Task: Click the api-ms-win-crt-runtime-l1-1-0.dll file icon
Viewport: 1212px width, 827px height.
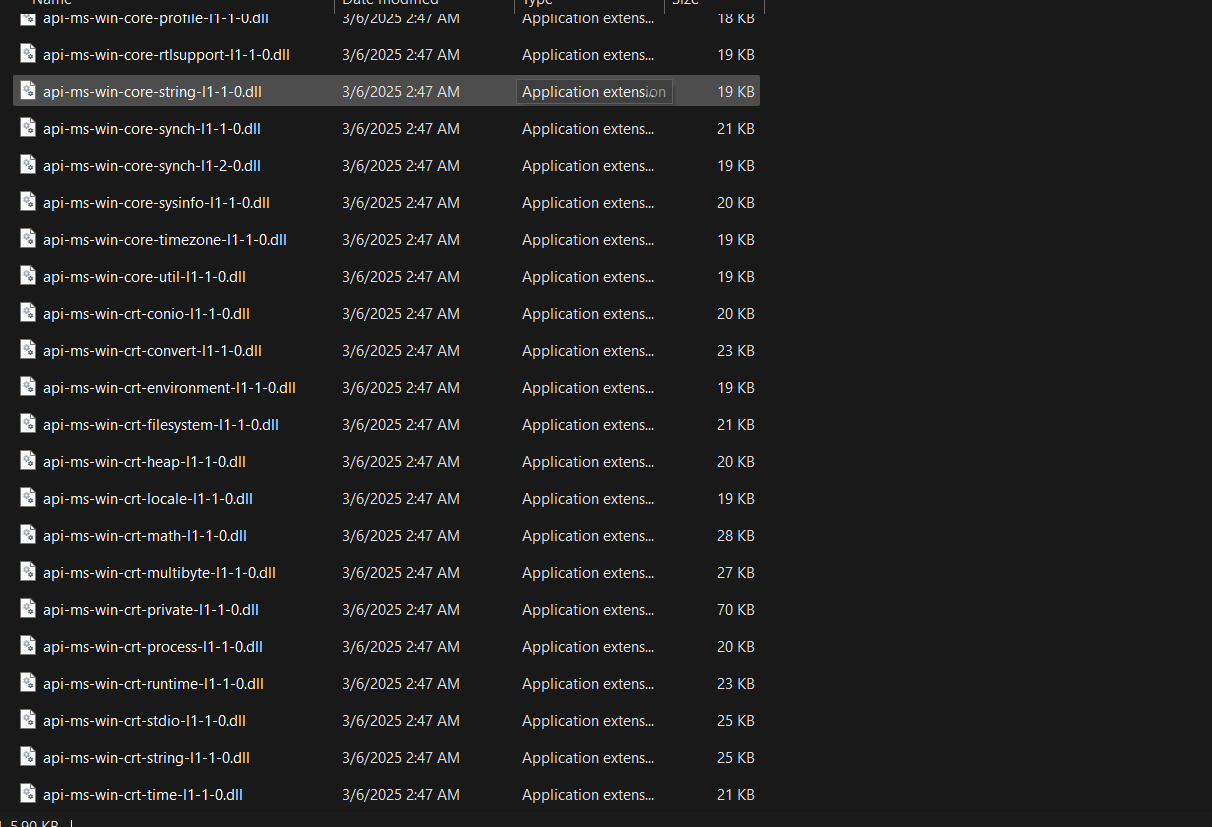Action: coord(28,683)
